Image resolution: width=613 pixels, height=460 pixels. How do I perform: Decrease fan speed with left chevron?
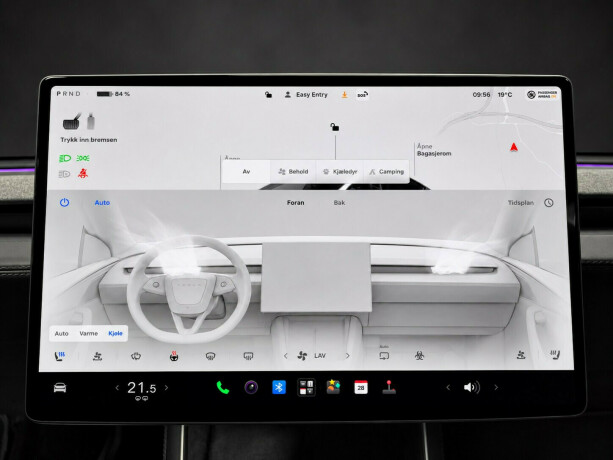click(x=285, y=356)
